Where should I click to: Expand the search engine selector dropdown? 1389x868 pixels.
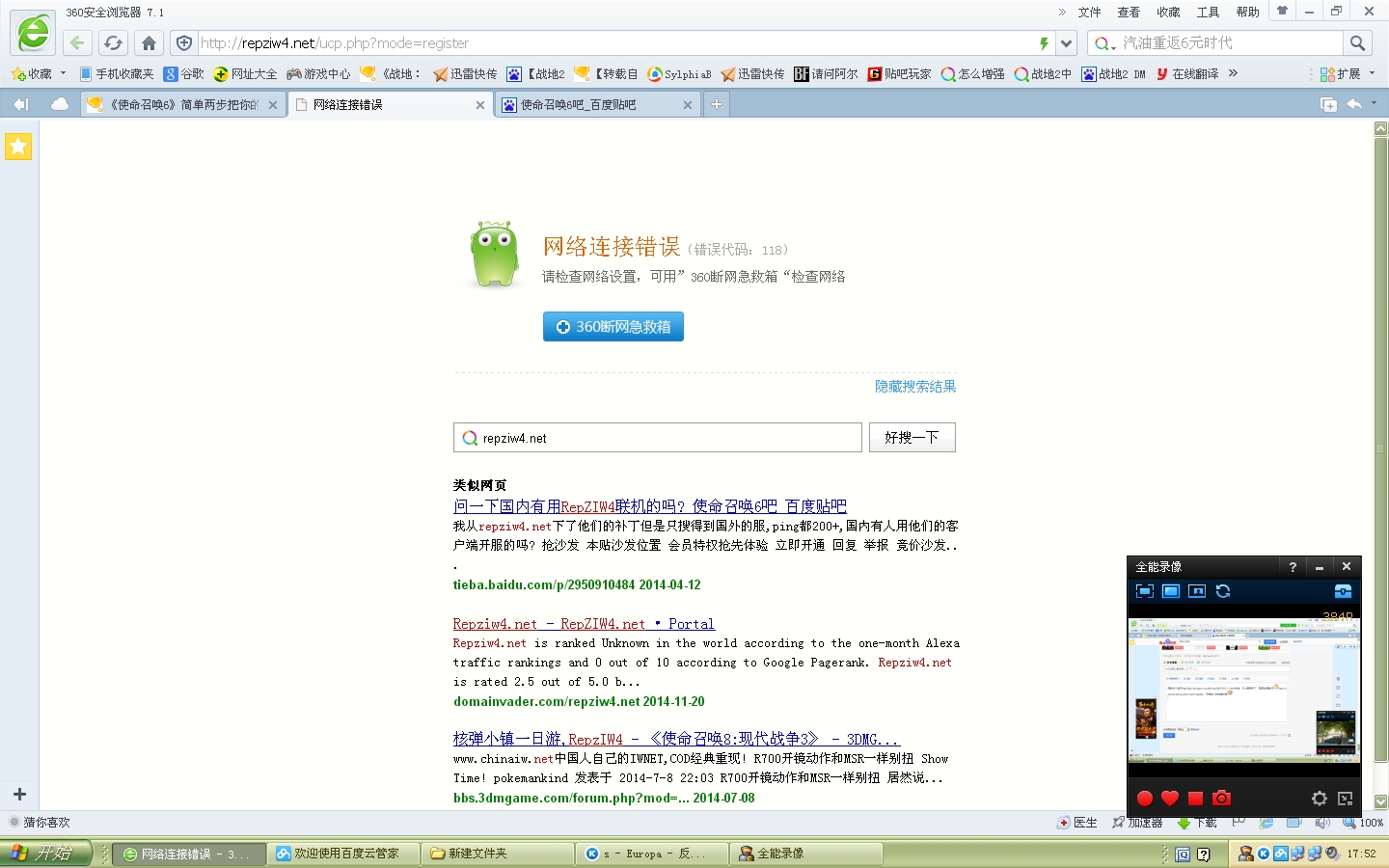point(1113,45)
